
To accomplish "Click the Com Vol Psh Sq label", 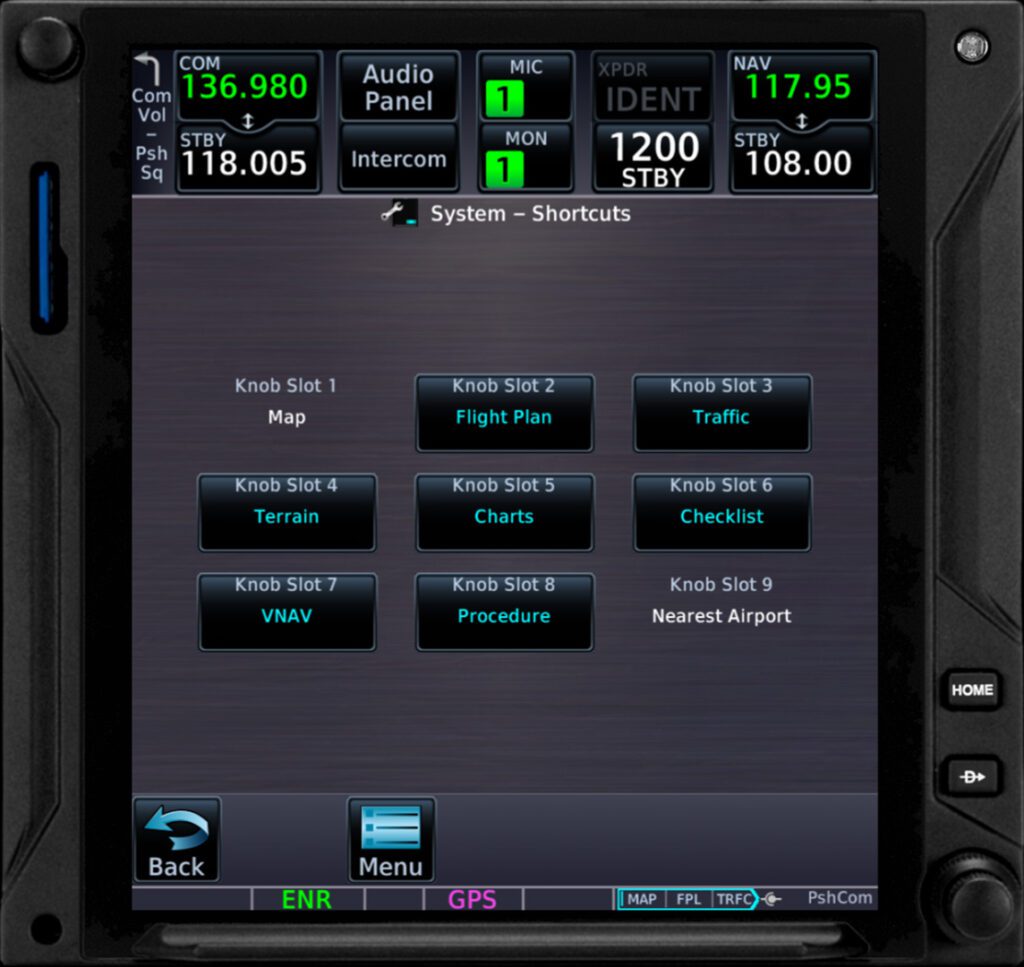I will (152, 134).
